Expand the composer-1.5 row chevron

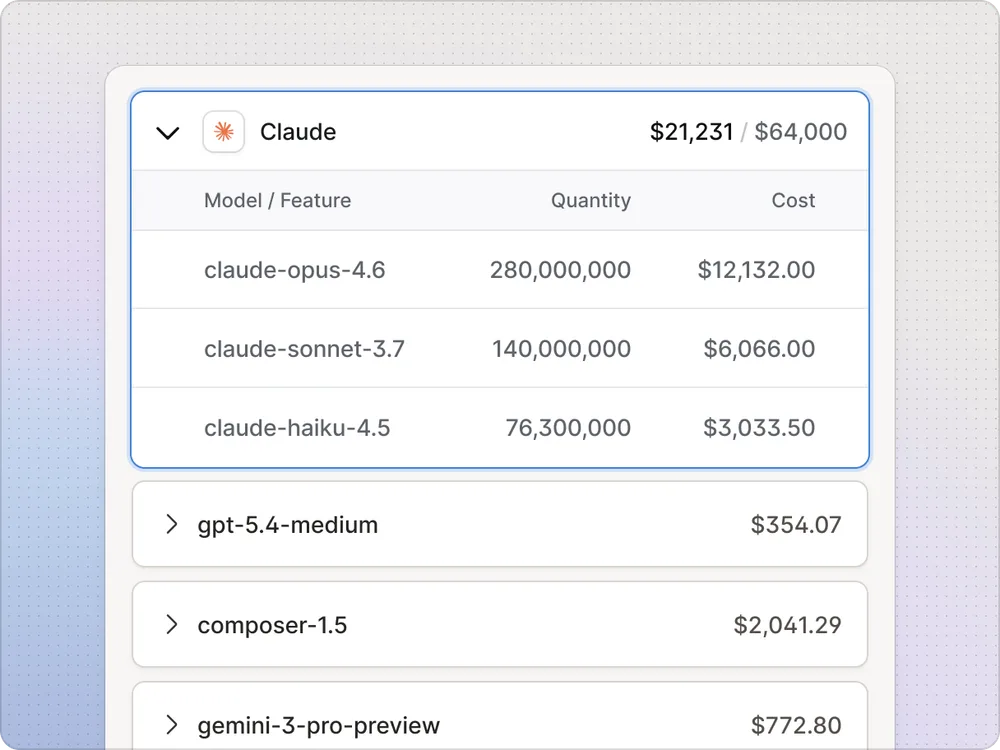click(x=171, y=624)
